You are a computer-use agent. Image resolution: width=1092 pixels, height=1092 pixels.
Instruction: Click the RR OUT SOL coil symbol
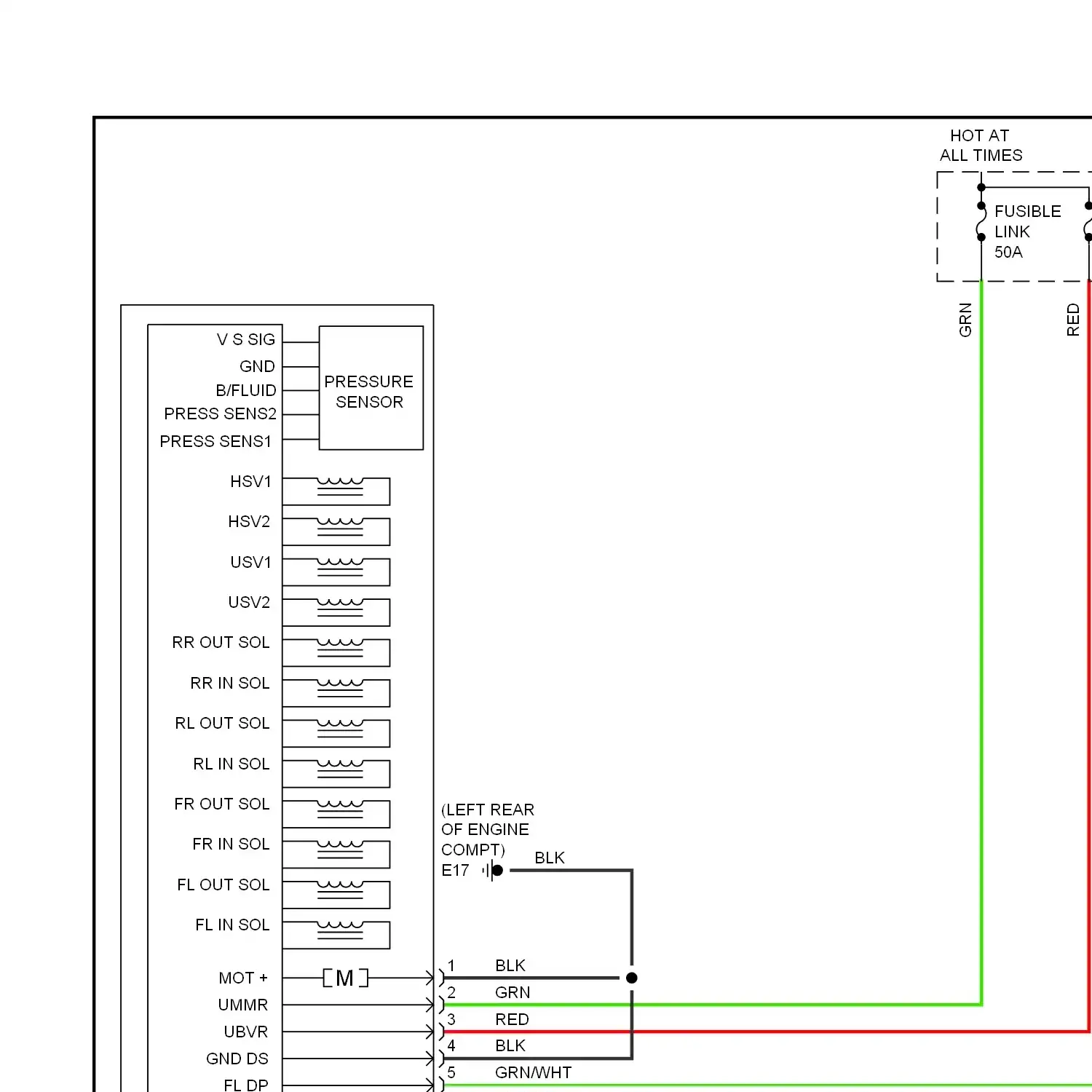(x=340, y=648)
